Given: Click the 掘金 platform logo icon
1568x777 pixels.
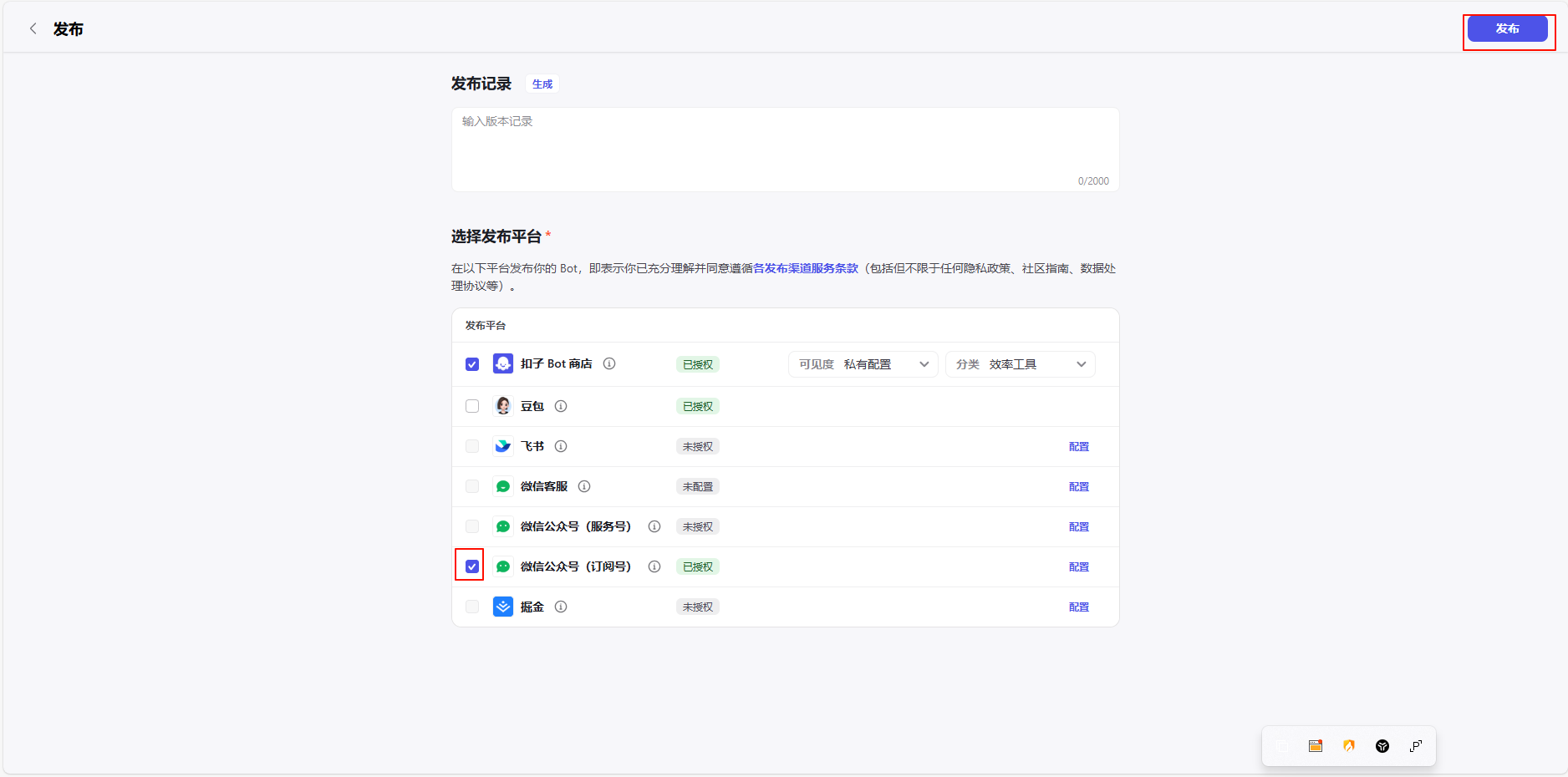Looking at the screenshot, I should 503,607.
